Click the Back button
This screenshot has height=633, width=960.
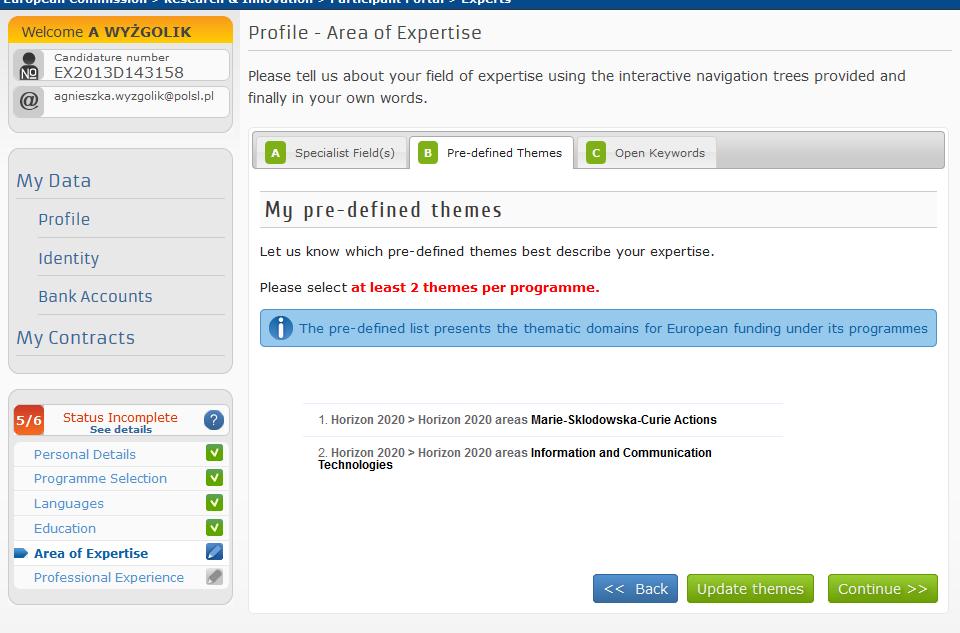pos(636,589)
